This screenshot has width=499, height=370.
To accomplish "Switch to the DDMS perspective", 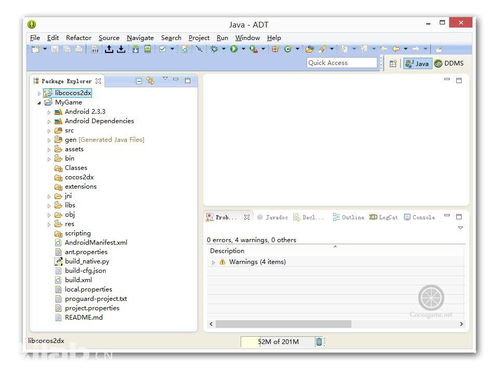I will click(449, 63).
